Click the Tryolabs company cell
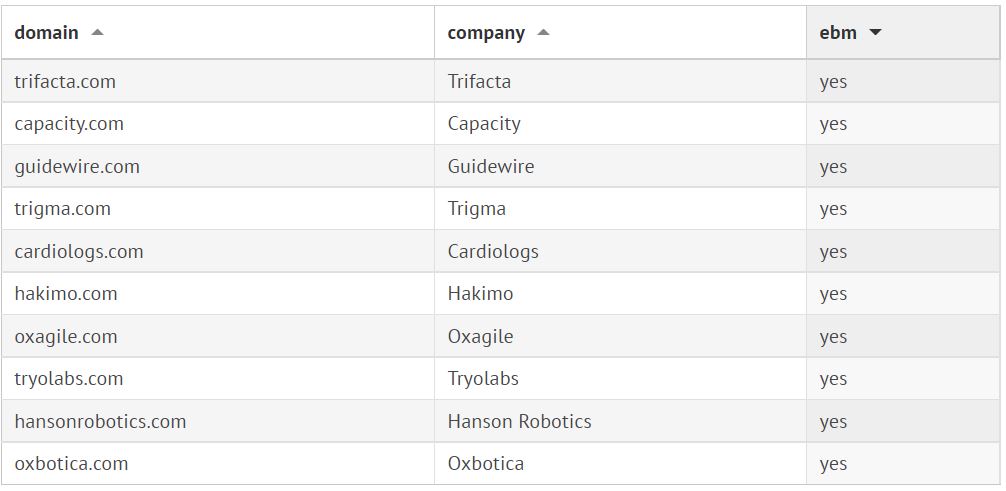Image resolution: width=1006 pixels, height=491 pixels. (483, 379)
